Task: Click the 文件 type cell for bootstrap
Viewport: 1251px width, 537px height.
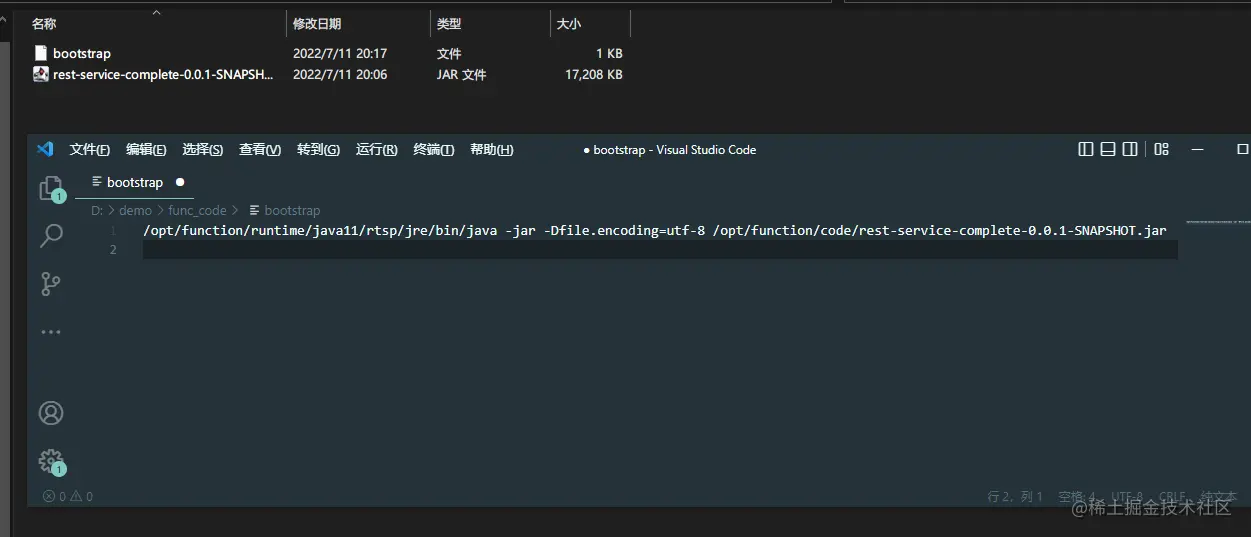Action: [x=449, y=53]
